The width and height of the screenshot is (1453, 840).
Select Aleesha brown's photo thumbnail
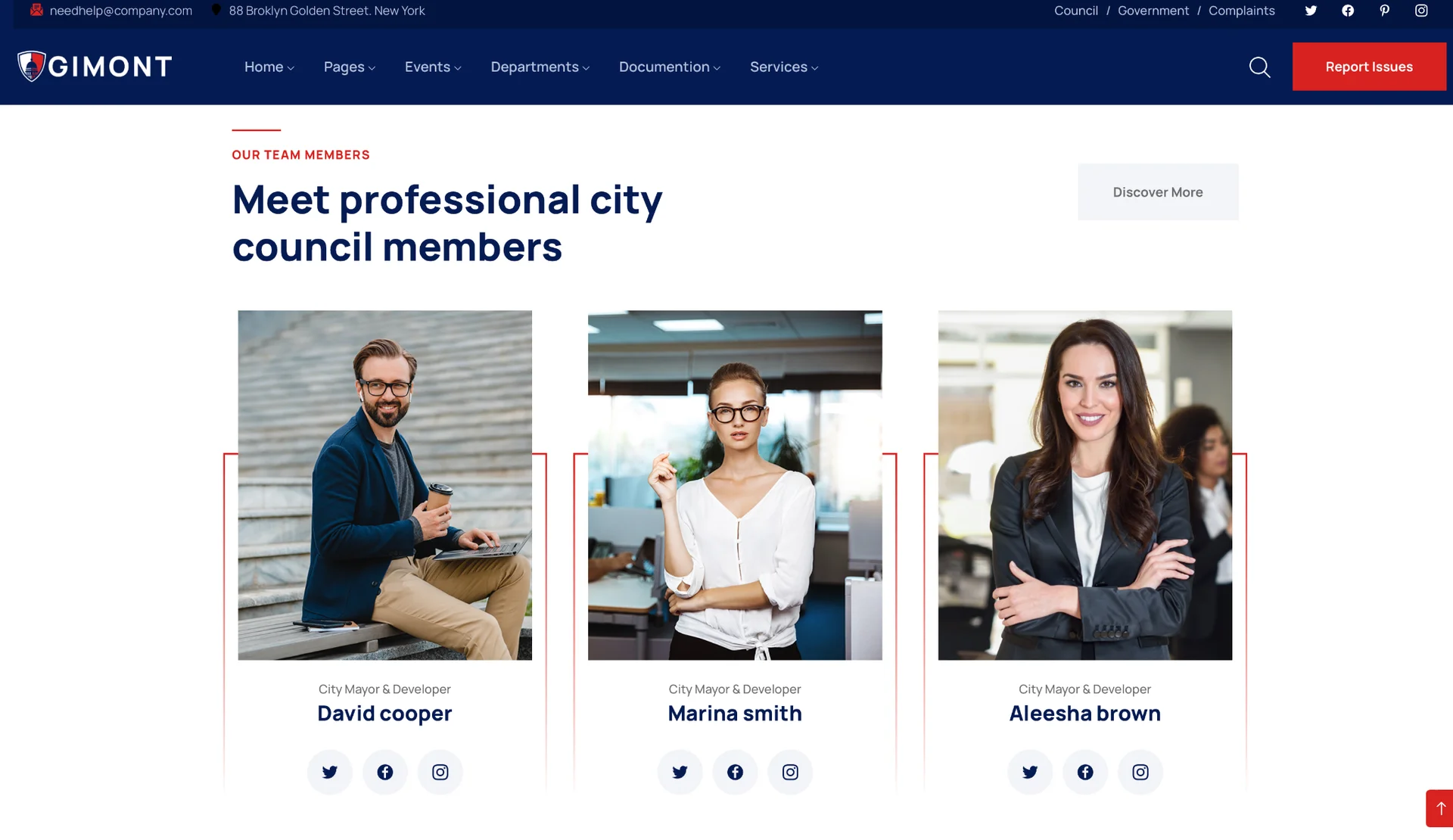pos(1084,485)
